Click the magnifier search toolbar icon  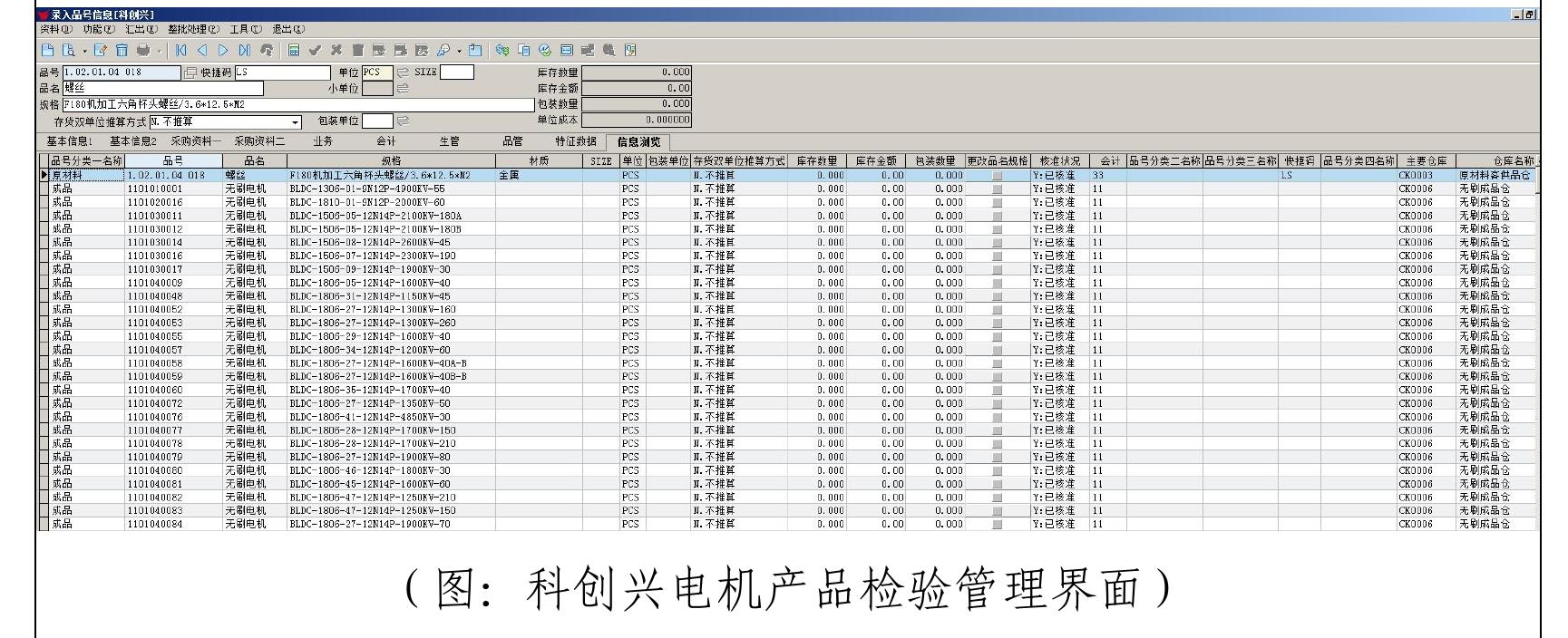(x=443, y=50)
